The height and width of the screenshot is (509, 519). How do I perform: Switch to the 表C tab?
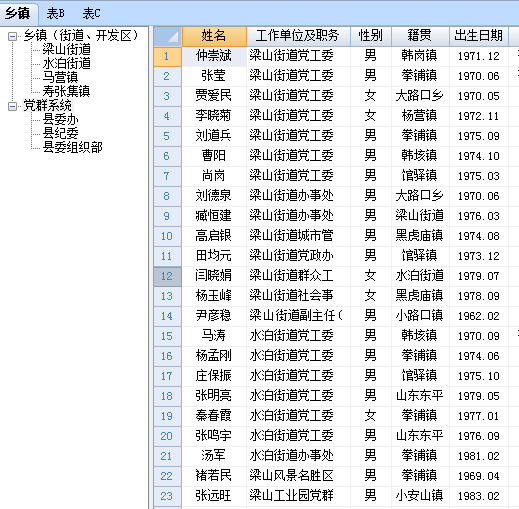click(91, 13)
